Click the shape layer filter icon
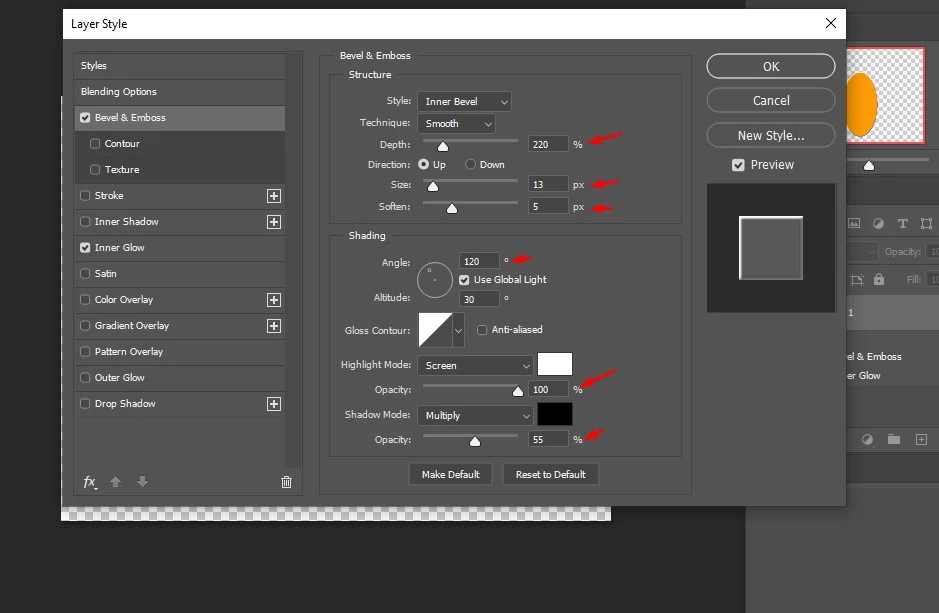The image size is (939, 613). click(x=926, y=223)
